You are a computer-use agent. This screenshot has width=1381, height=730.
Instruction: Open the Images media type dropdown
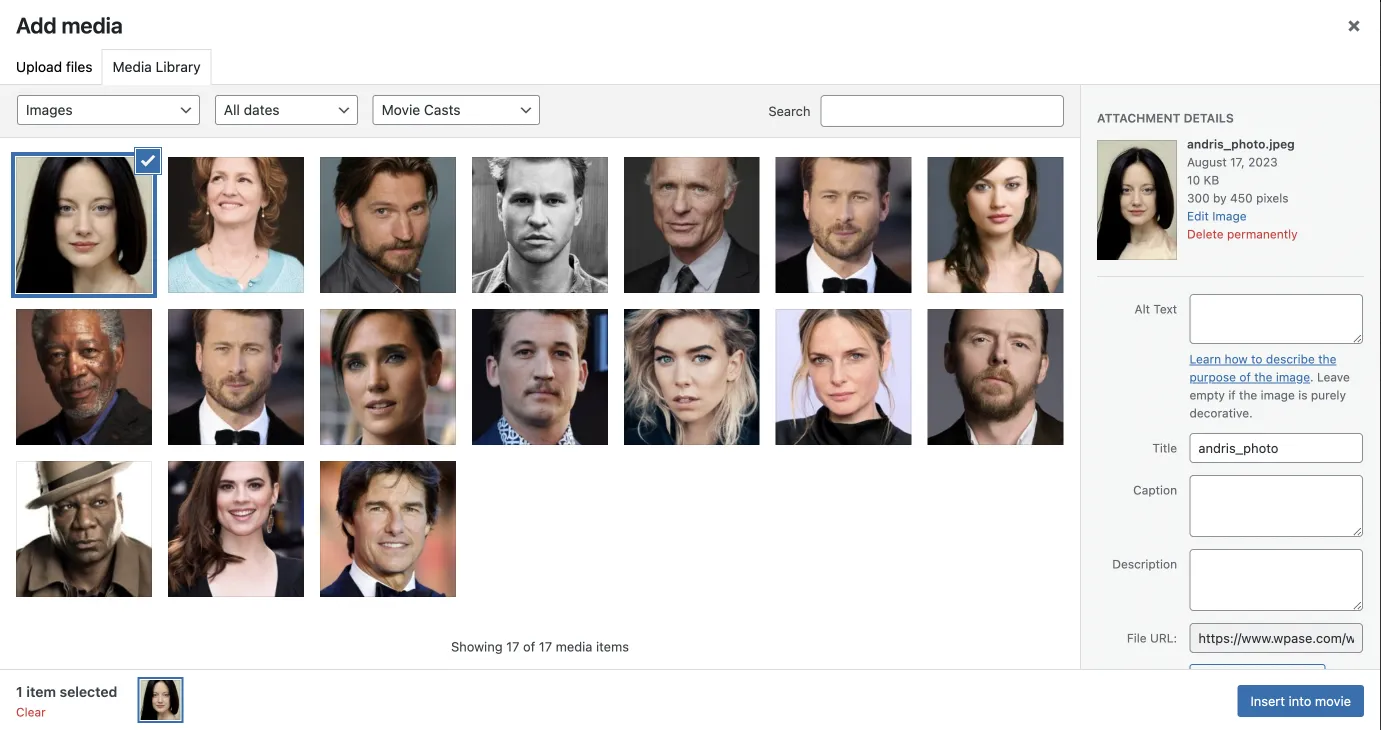click(108, 110)
